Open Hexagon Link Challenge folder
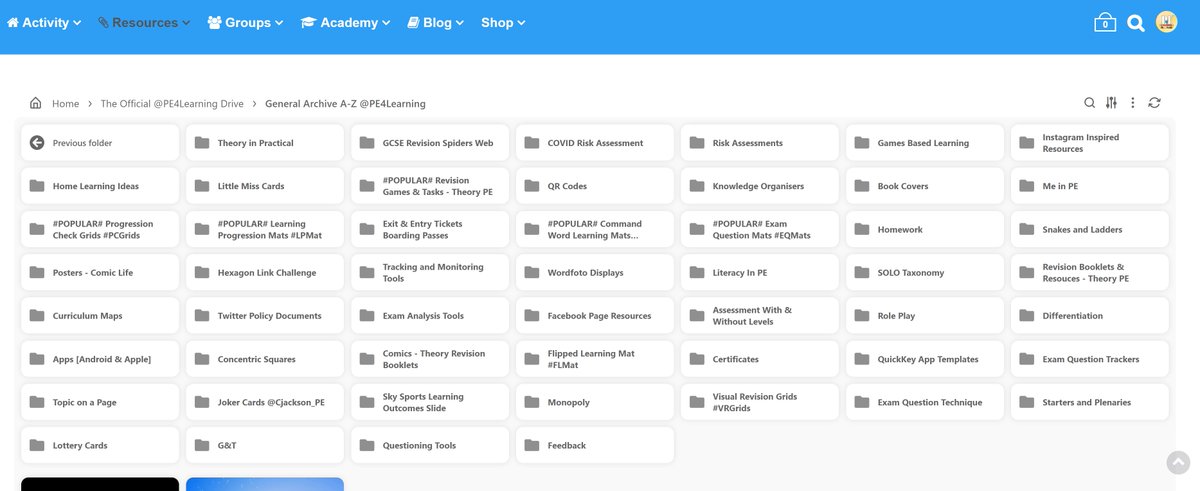1200x491 pixels. click(x=265, y=272)
